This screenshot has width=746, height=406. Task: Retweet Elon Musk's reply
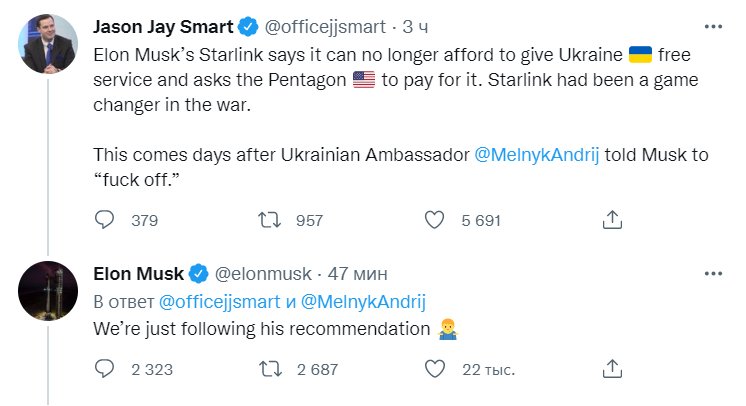pyautogui.click(x=270, y=370)
